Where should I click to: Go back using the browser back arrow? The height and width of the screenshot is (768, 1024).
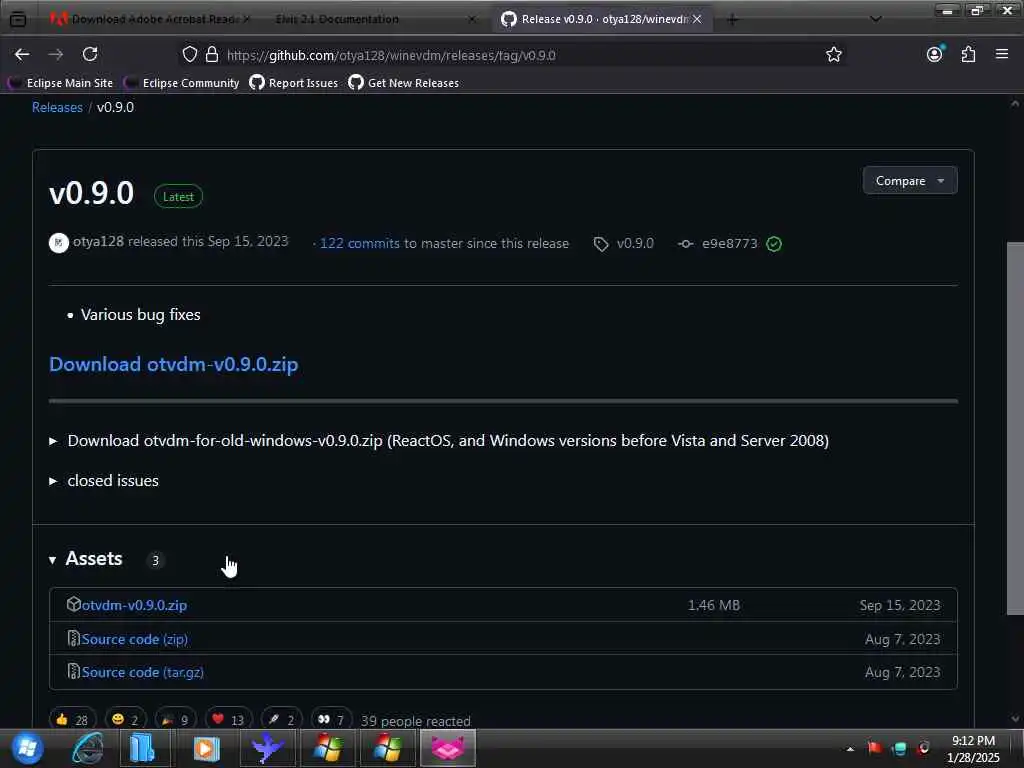pyautogui.click(x=22, y=55)
